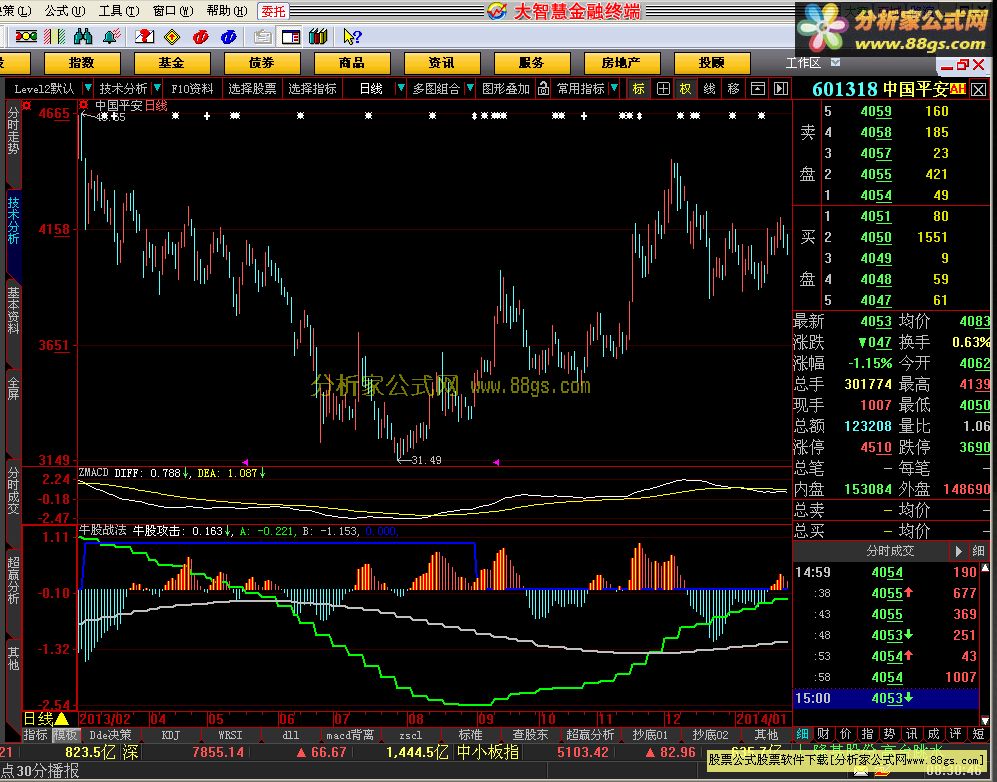Screen dimensions: 997x782
Task: Select the 超赢分析 bottom tab
Action: pyautogui.click(x=590, y=735)
